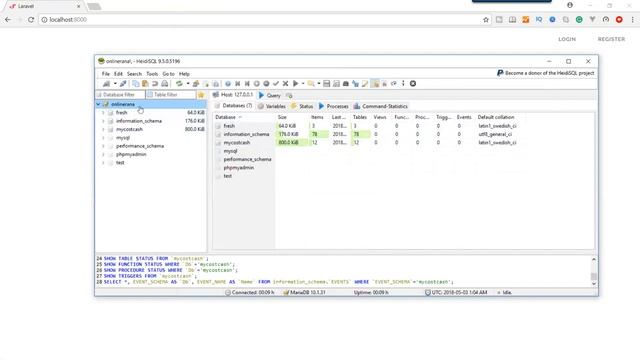Click the REGISTER link on Laravel page
The width and height of the screenshot is (640, 360).
coord(611,39)
